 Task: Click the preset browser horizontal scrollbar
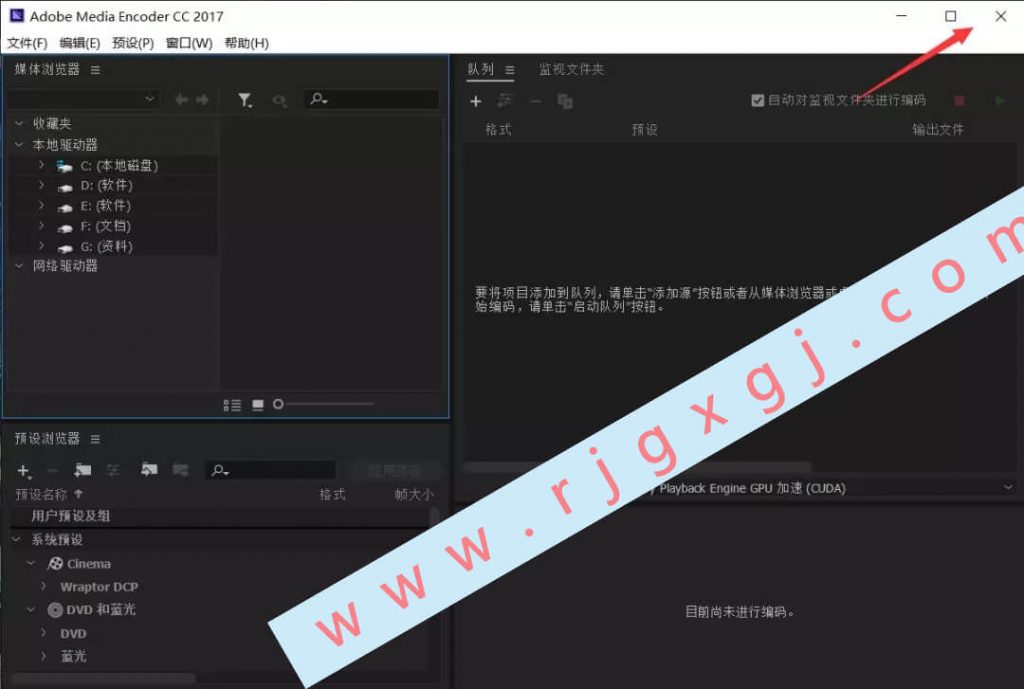point(103,678)
